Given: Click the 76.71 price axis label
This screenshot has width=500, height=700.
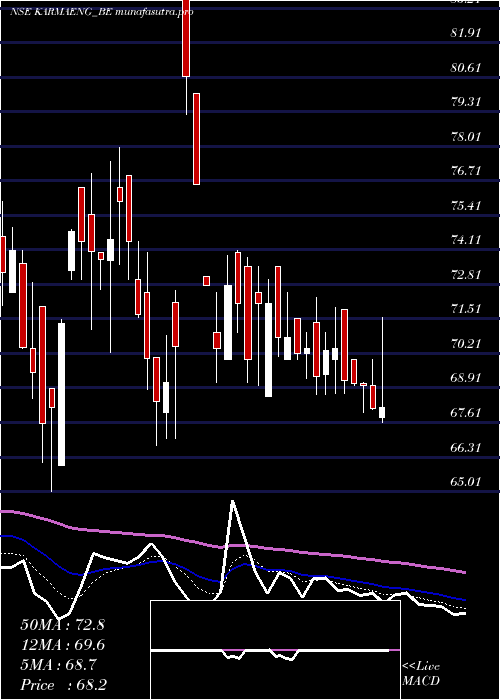Looking at the screenshot, I should (466, 171).
